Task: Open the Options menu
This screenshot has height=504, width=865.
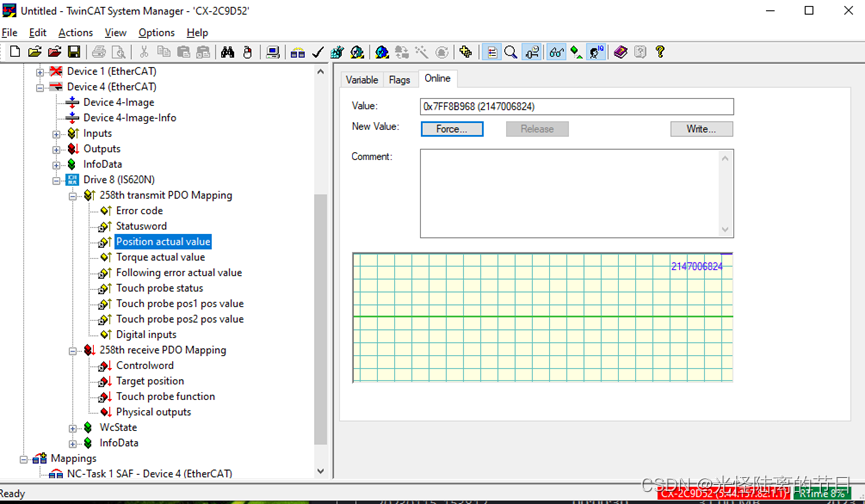Action: coord(156,33)
